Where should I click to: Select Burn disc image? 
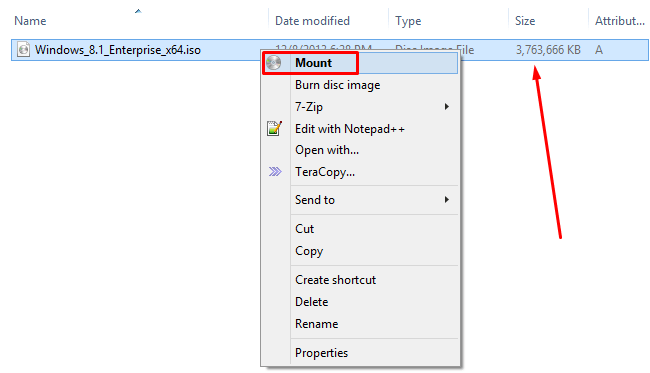(337, 85)
